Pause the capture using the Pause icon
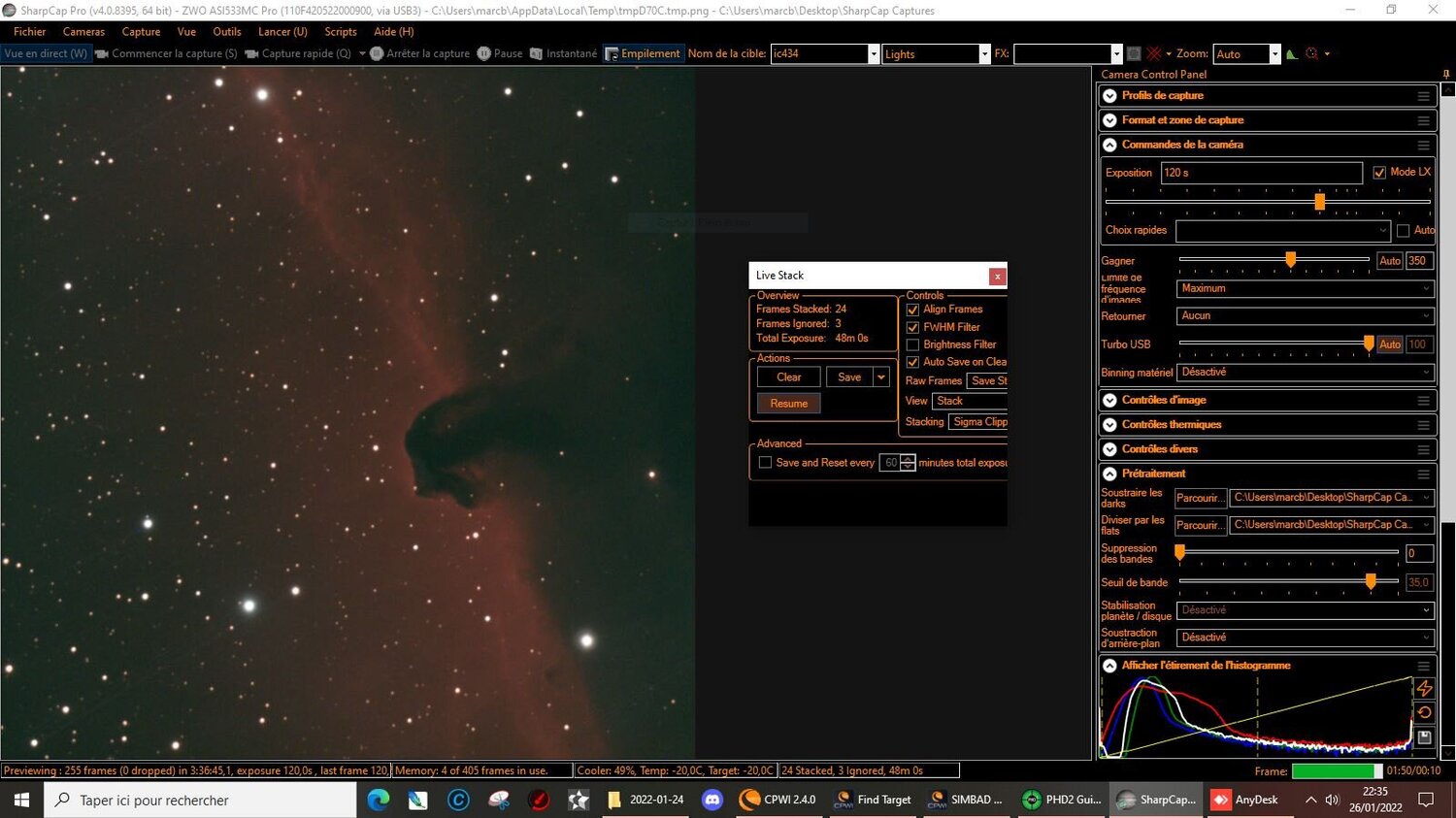This screenshot has width=1456, height=818. pos(485,53)
